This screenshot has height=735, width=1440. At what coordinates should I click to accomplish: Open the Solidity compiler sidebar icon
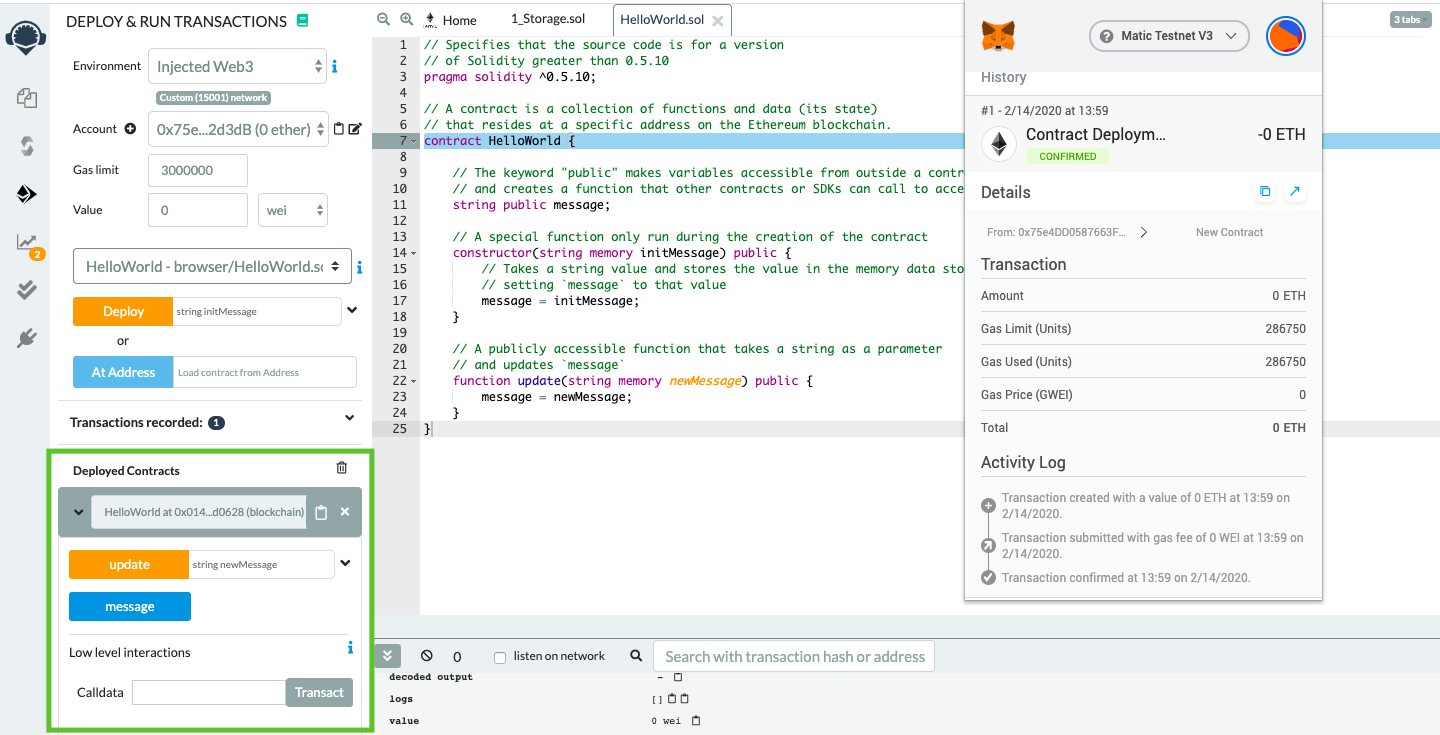27,146
